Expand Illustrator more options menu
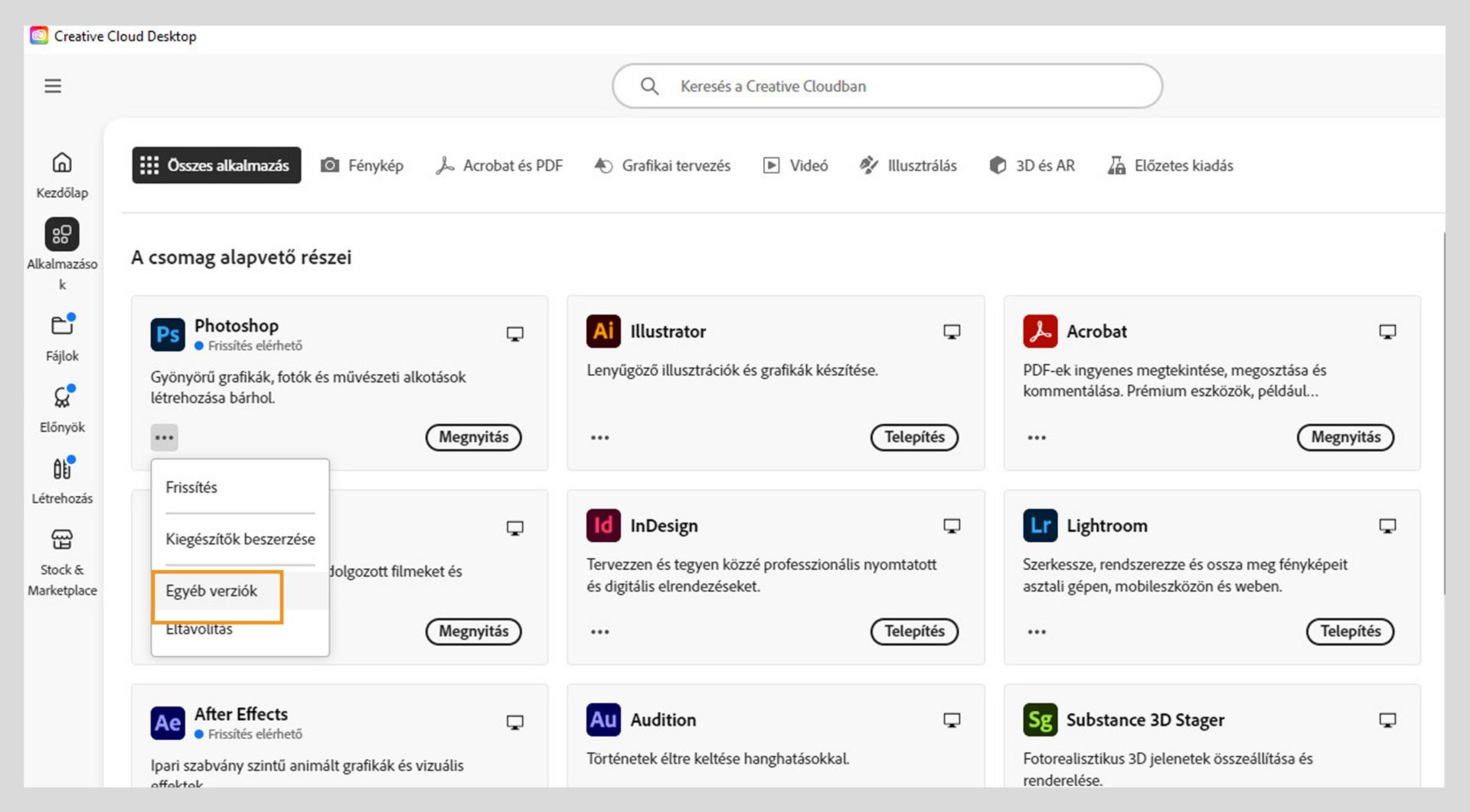Viewport: 1470px width, 812px height. tap(600, 438)
